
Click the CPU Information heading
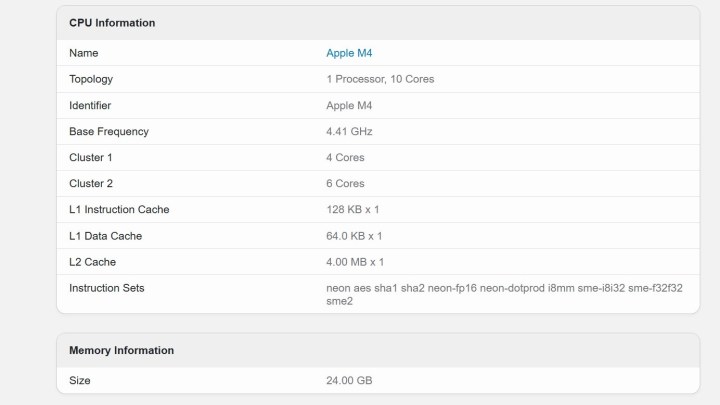112,23
